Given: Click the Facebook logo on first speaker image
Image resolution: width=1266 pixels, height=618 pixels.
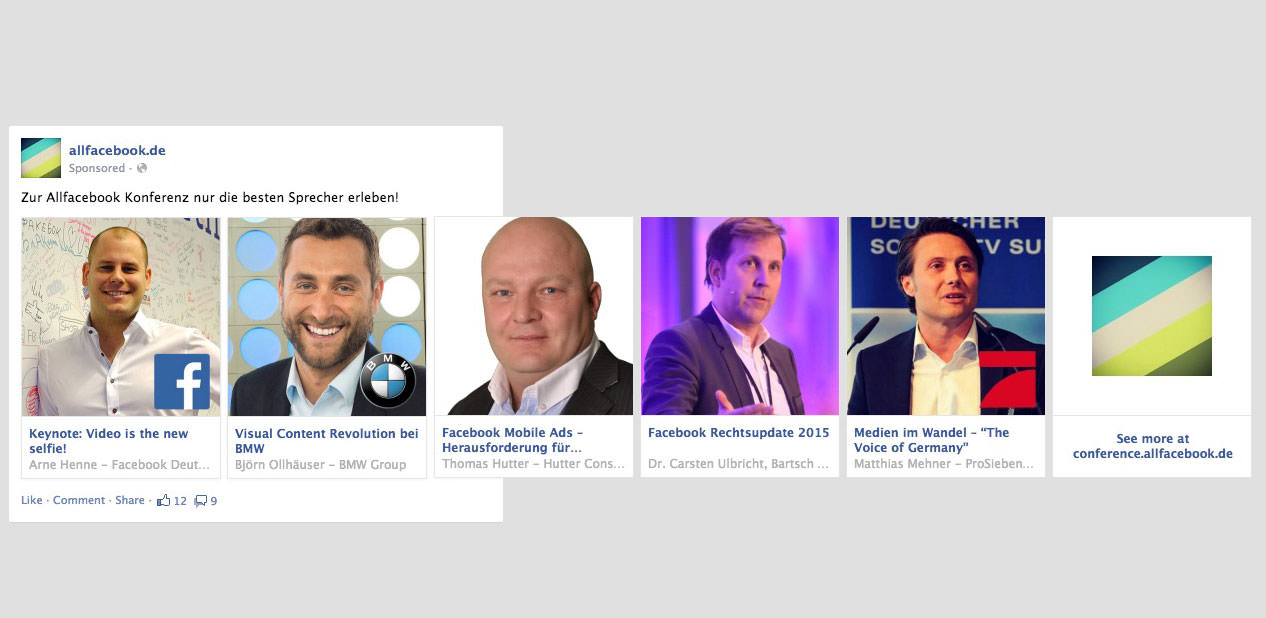Looking at the screenshot, I should [182, 381].
